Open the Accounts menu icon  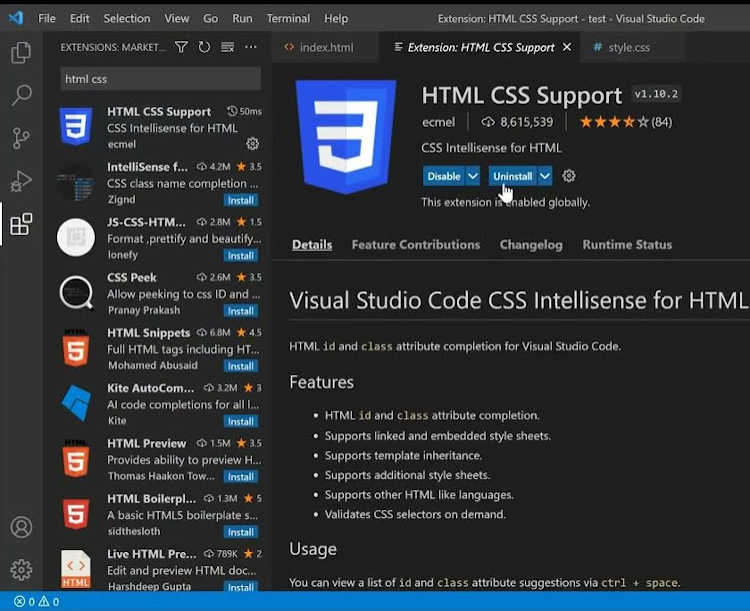[x=21, y=527]
